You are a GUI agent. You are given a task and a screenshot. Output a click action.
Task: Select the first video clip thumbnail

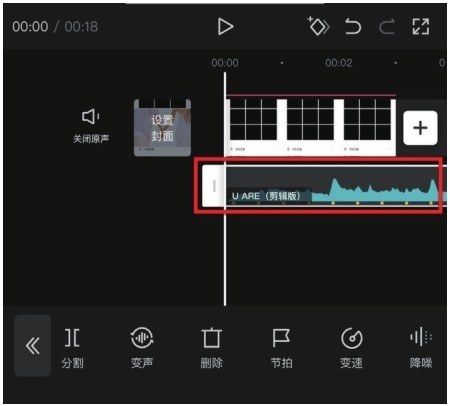[x=253, y=127]
